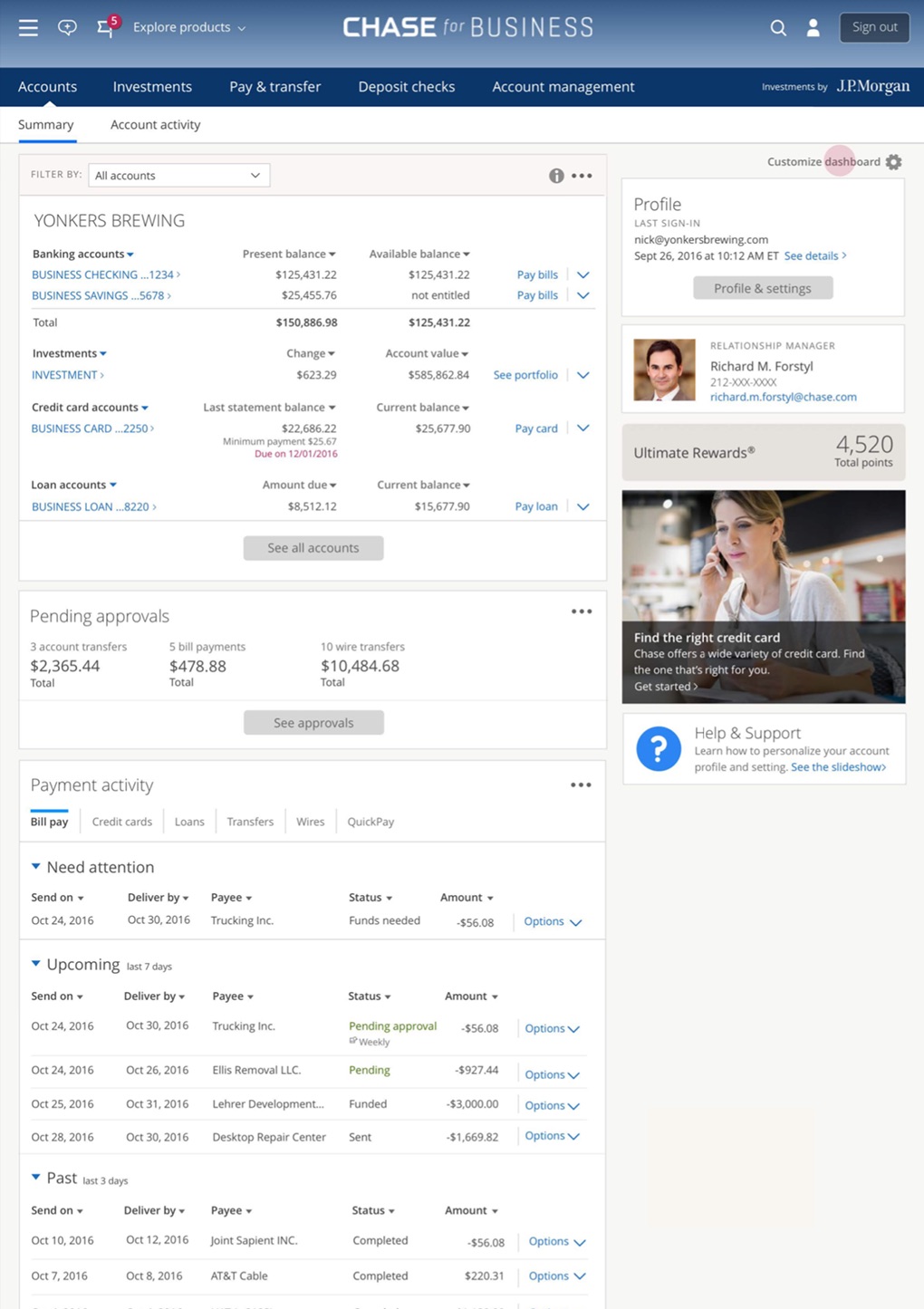The image size is (924, 1309).
Task: Open BUSINESS SAVINGS ...5678 account link
Action: tap(101, 295)
